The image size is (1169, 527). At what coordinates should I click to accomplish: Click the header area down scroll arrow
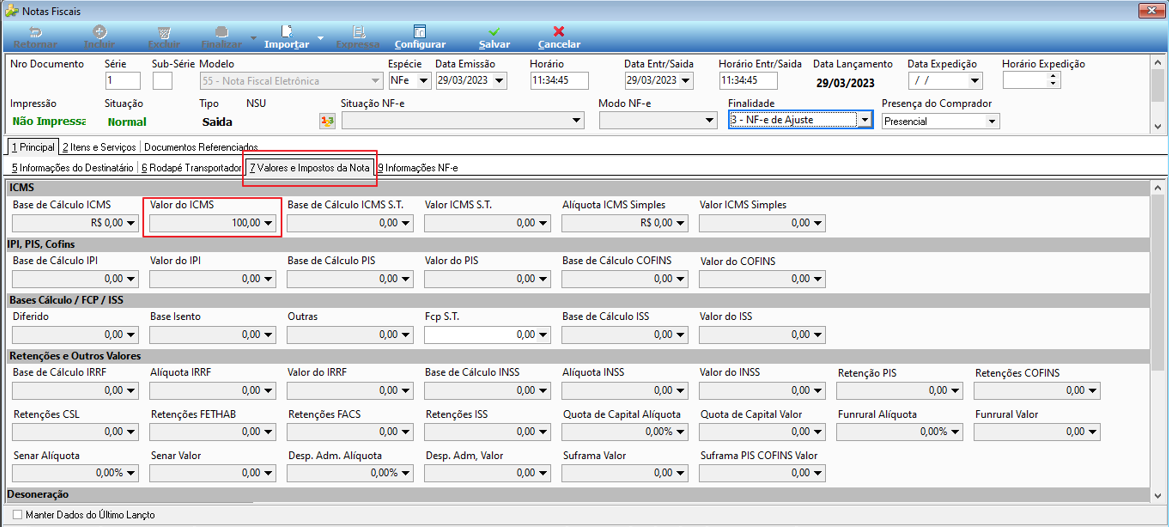(1156, 127)
